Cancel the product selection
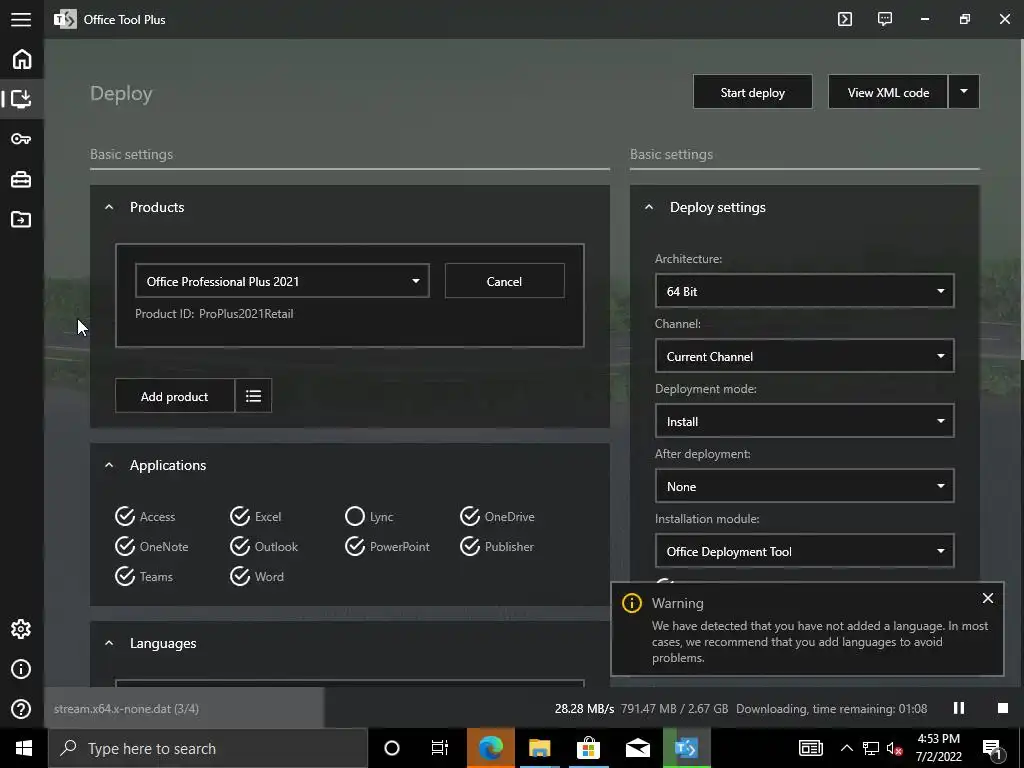Viewport: 1024px width, 768px height. [504, 281]
